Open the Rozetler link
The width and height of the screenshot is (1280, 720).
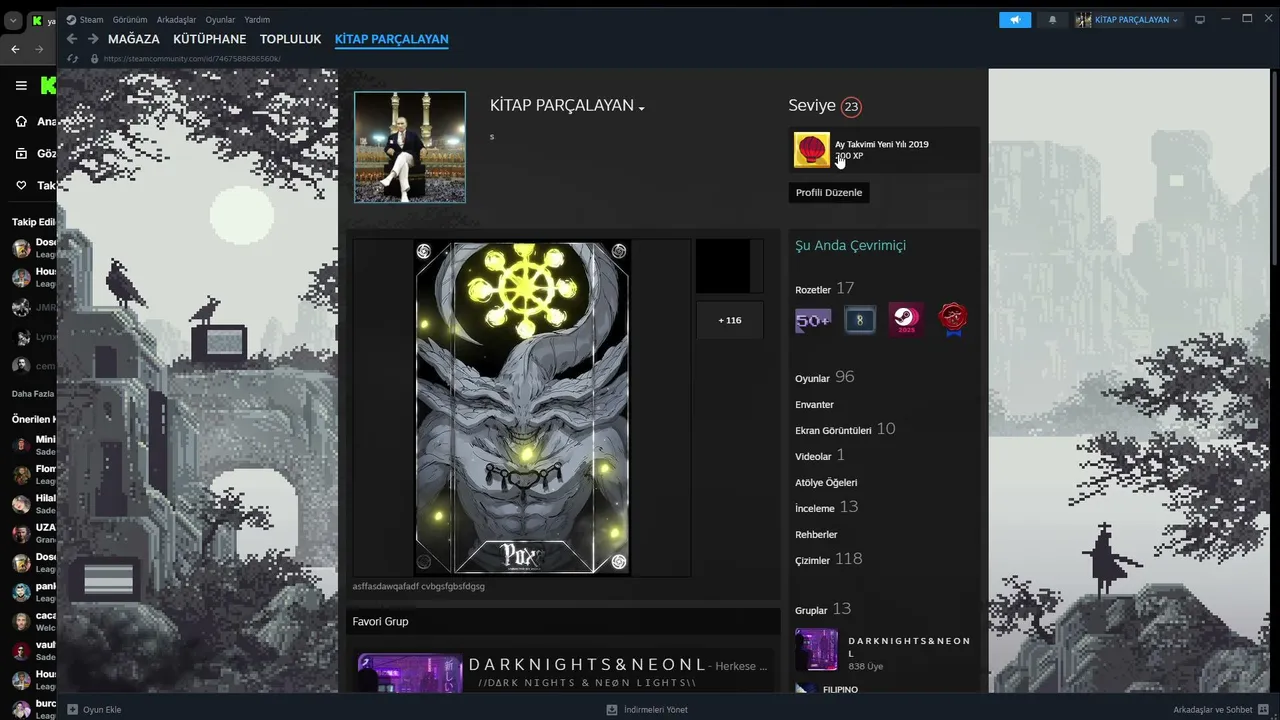coord(813,290)
